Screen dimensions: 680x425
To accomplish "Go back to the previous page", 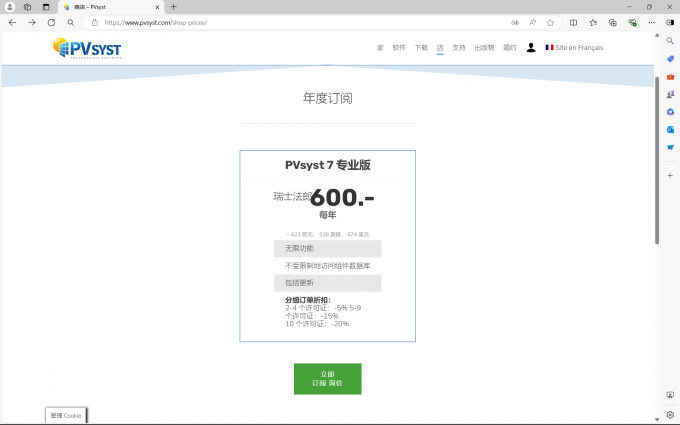I will [x=12, y=23].
